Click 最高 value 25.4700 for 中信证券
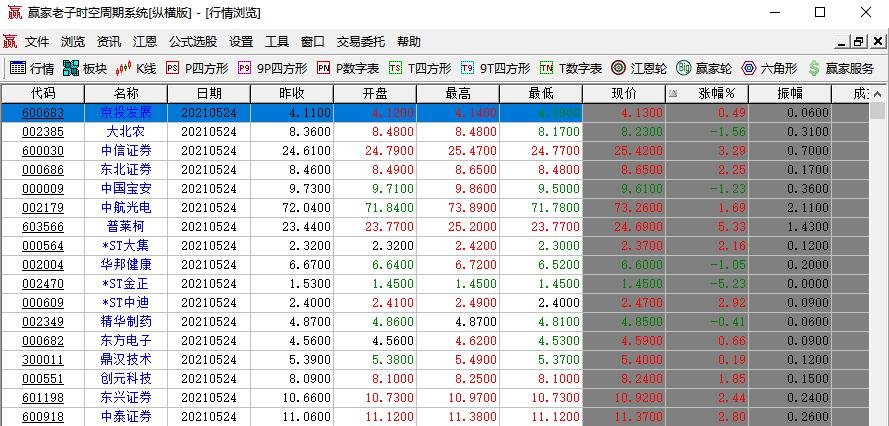The width and height of the screenshot is (889, 426). coord(472,151)
